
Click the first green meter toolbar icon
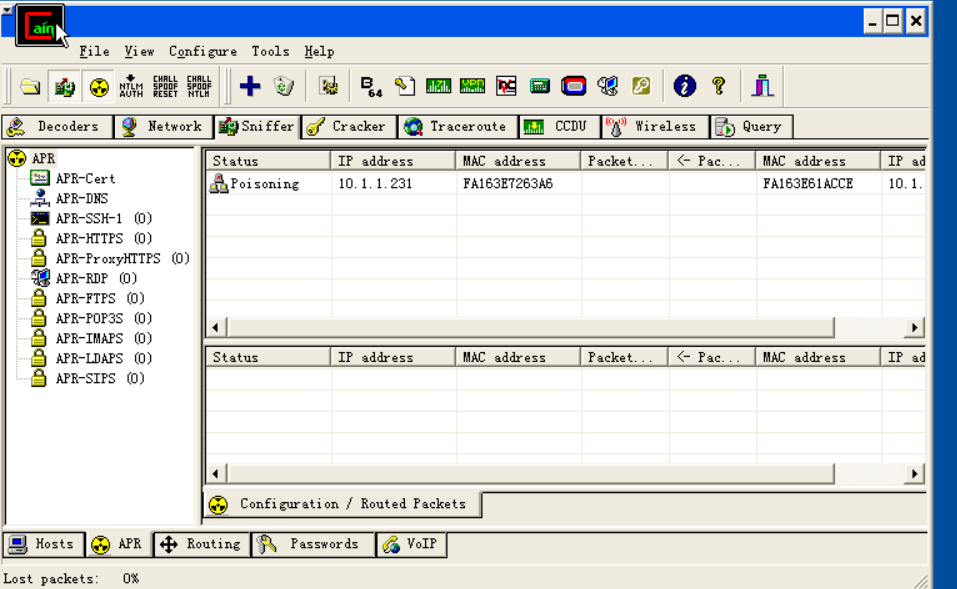tap(438, 86)
